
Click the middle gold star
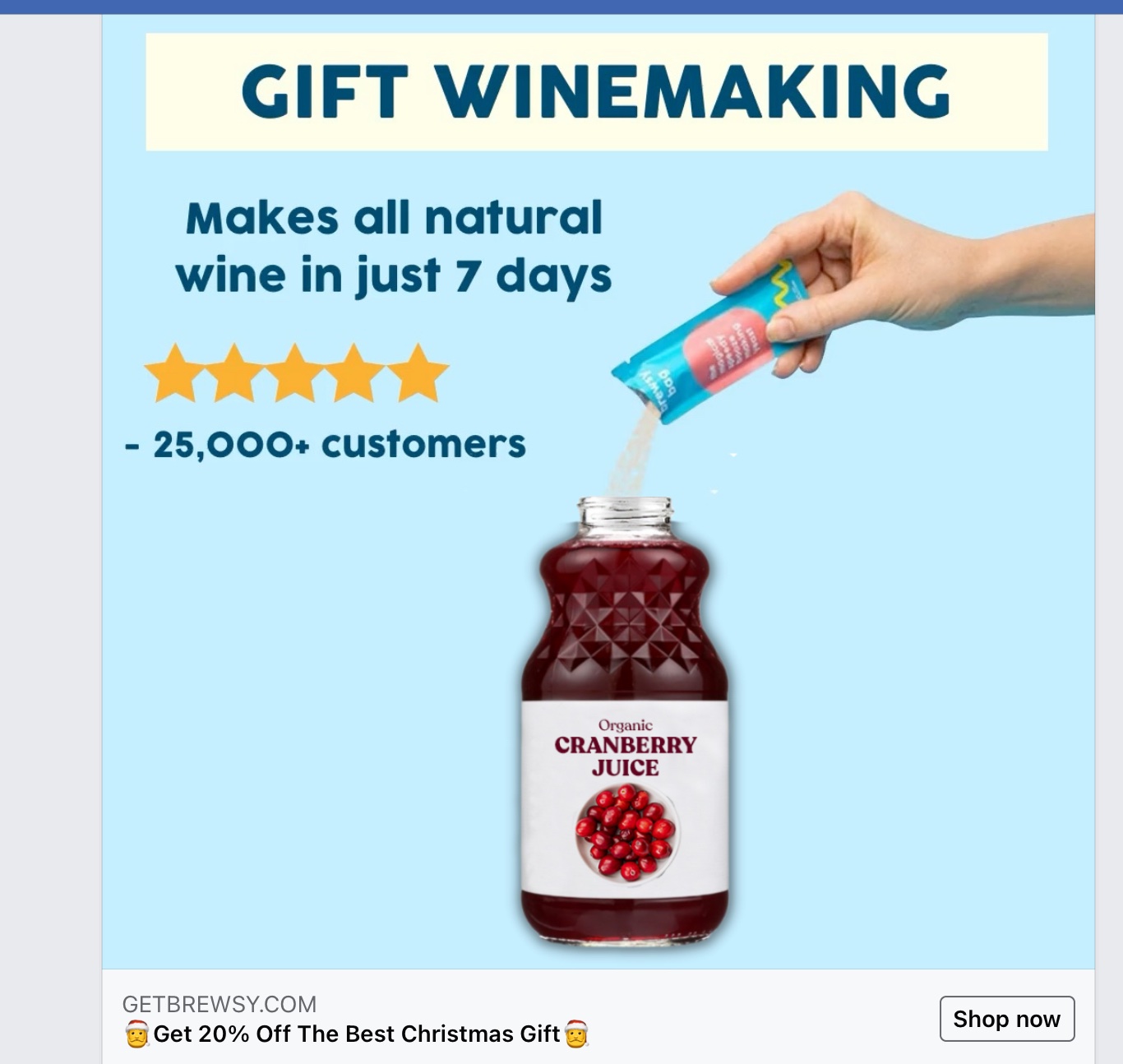[x=295, y=374]
